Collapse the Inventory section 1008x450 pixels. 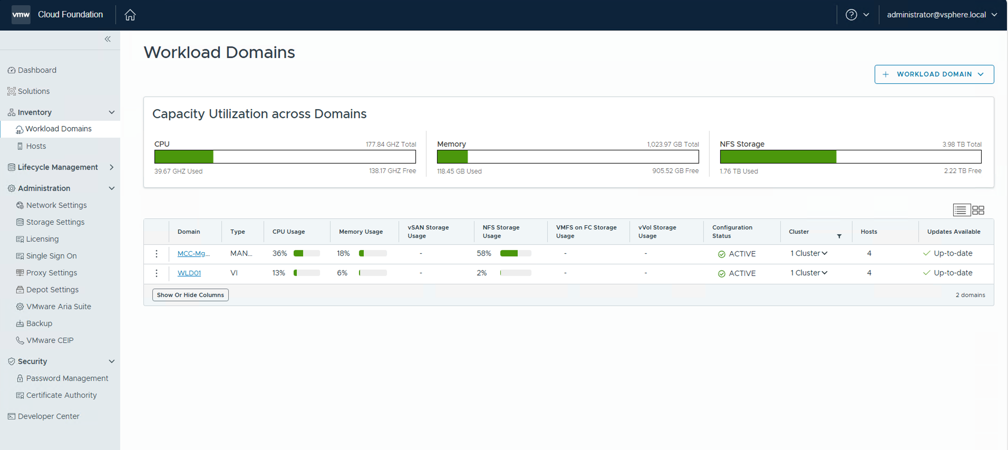tap(111, 112)
